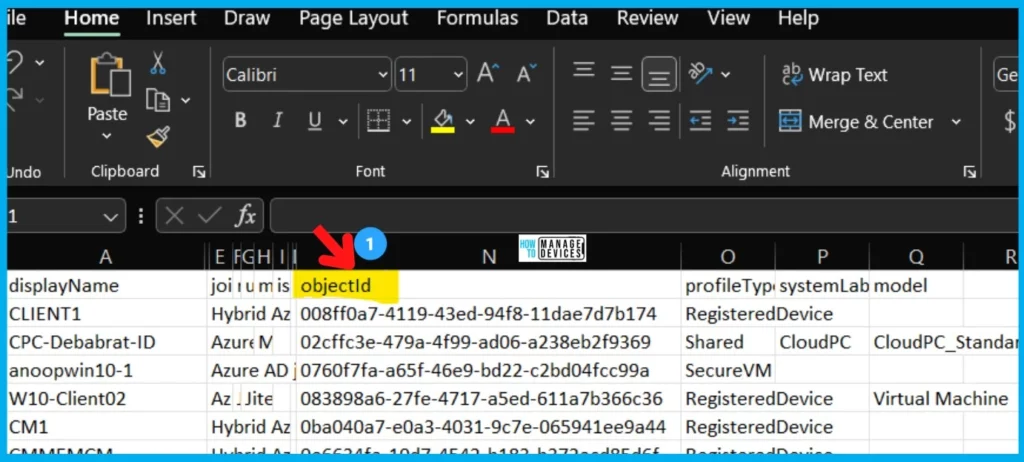This screenshot has width=1024, height=462.
Task: Switch to the Page Layout tab
Action: 353,18
